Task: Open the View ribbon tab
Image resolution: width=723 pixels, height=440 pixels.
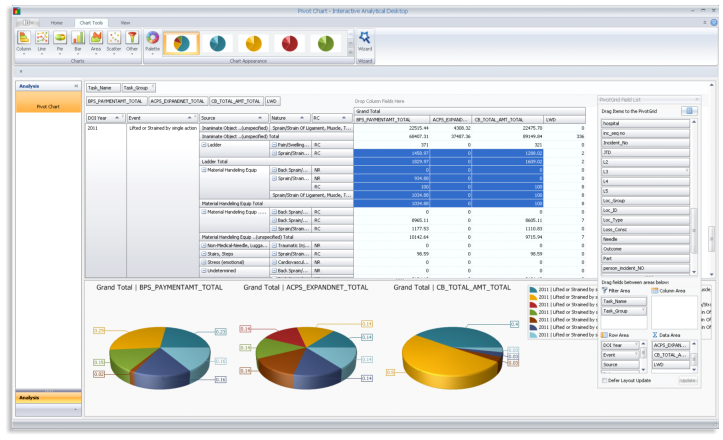Action: click(x=125, y=23)
